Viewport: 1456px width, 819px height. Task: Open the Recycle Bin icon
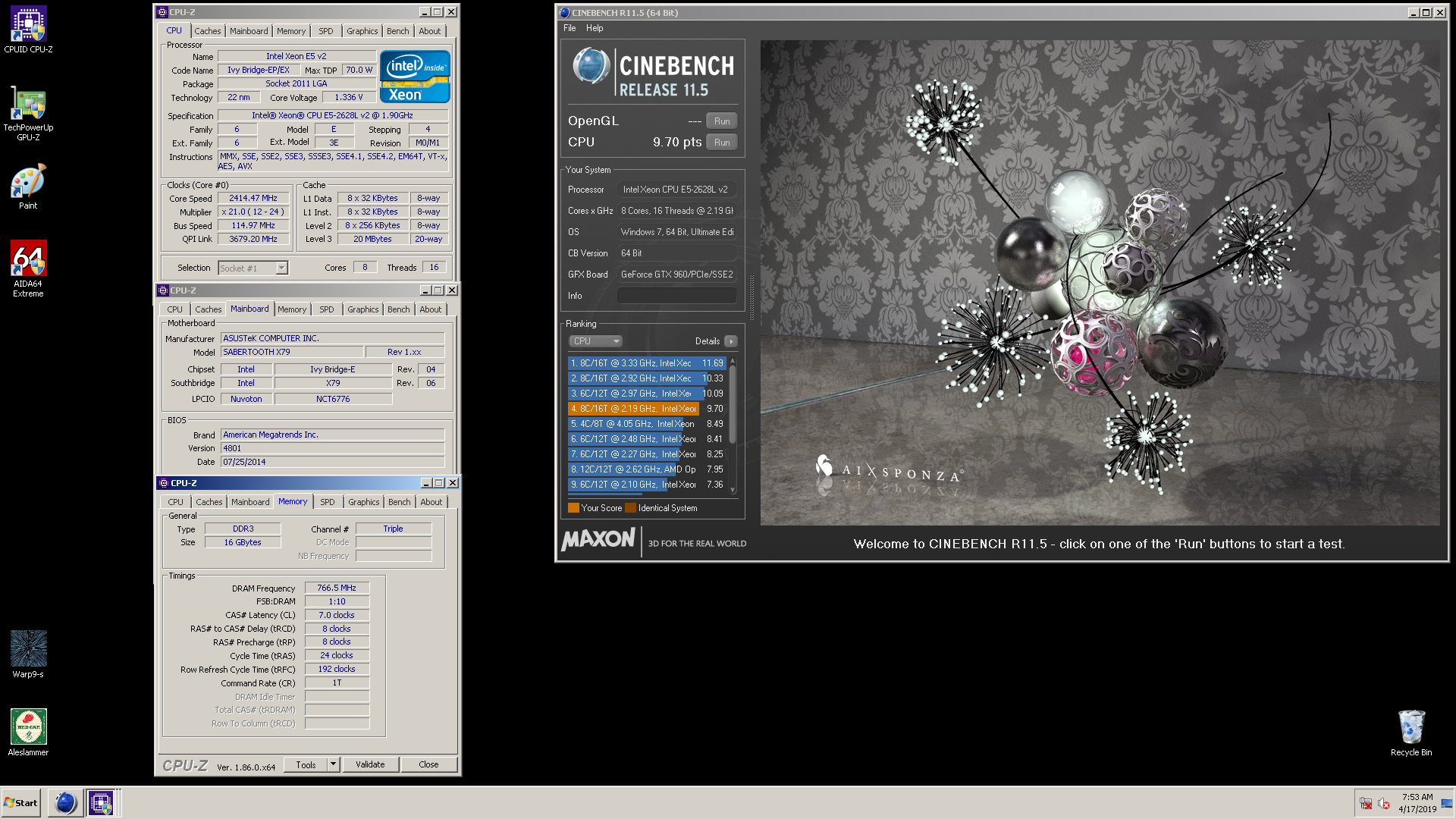1411,733
